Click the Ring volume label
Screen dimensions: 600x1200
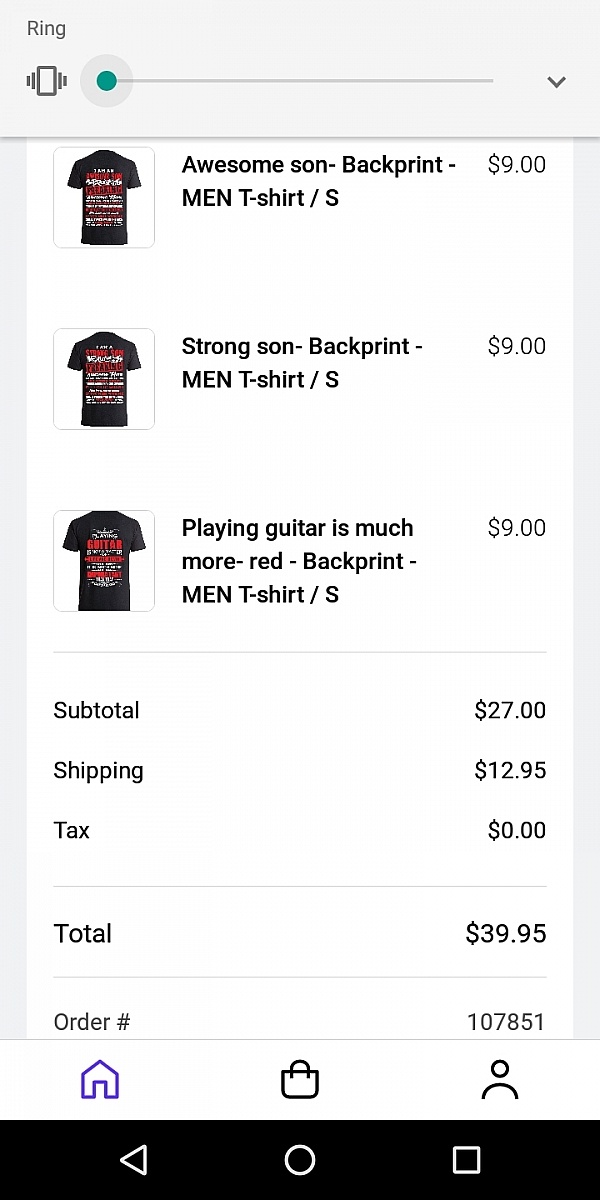coord(46,29)
